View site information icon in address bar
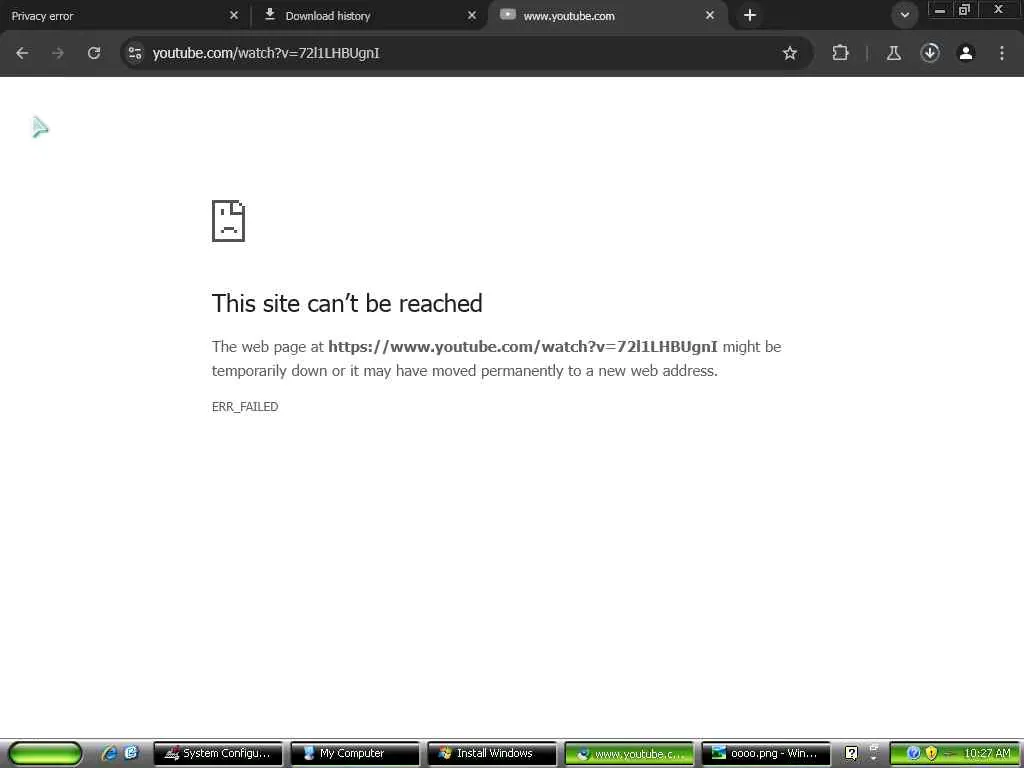This screenshot has width=1024, height=768. point(135,53)
